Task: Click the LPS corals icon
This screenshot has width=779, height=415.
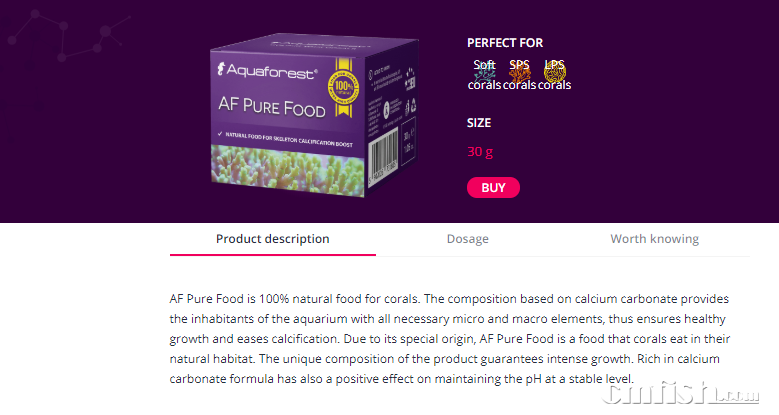Action: [x=555, y=73]
